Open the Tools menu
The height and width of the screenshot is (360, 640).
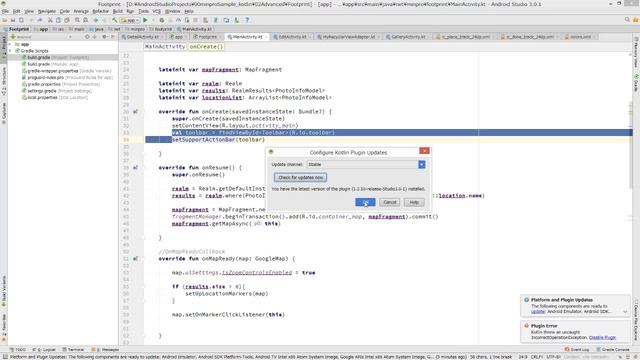(143, 11)
